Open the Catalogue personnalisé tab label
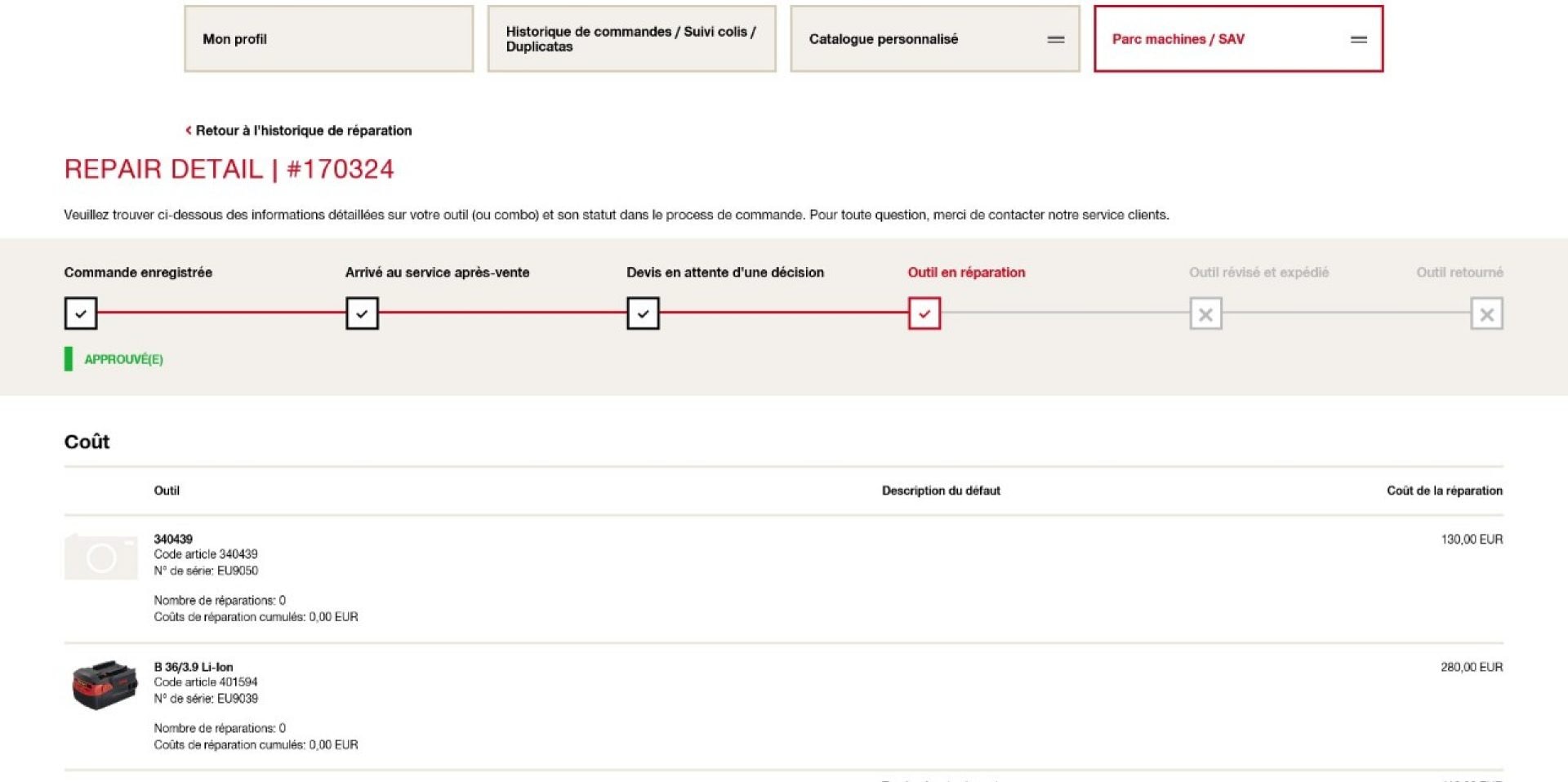The height and width of the screenshot is (782, 1568). pyautogui.click(x=884, y=39)
